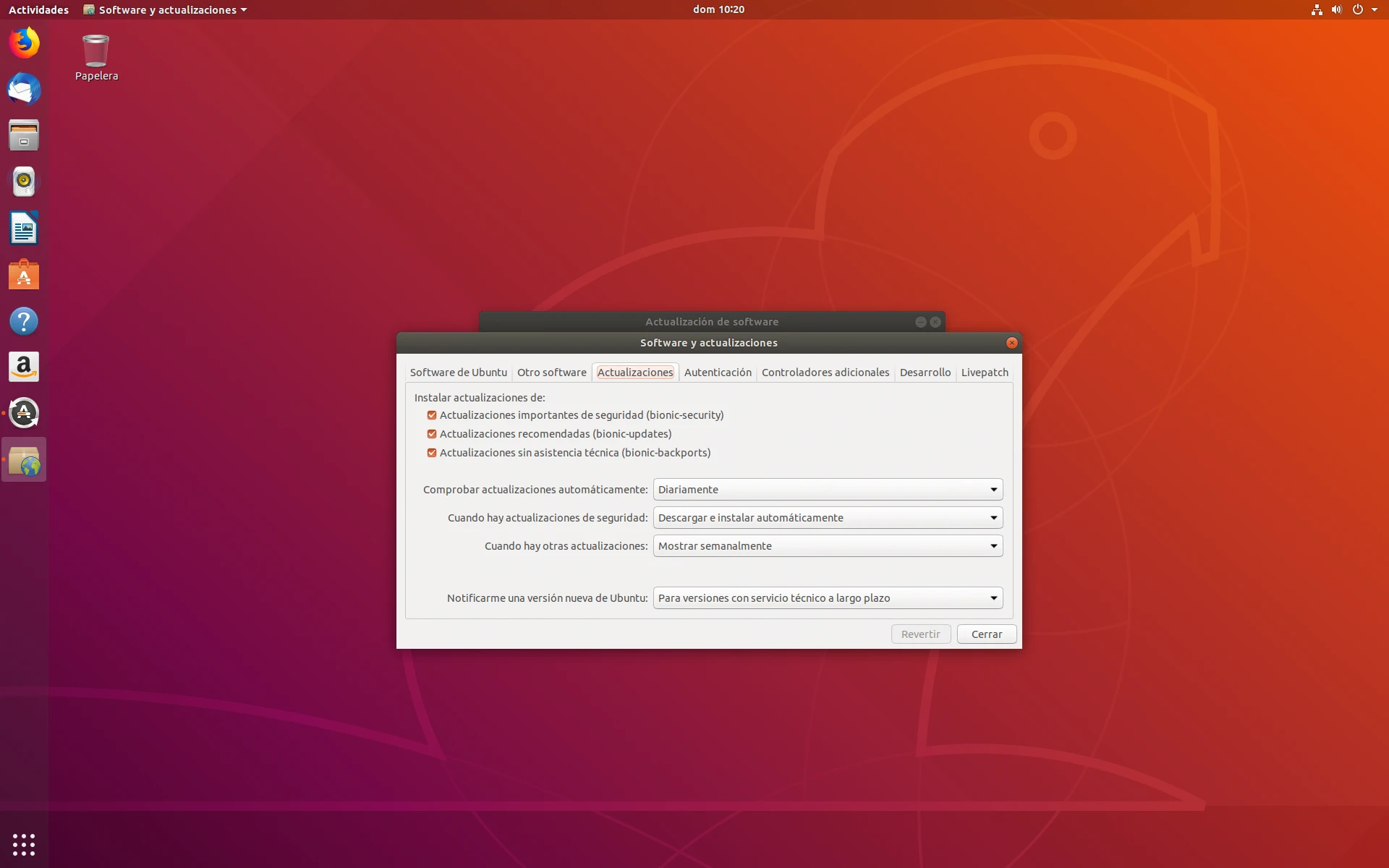This screenshot has width=1389, height=868.
Task: Launch LibreOffice Writer from the dock
Action: [24, 229]
